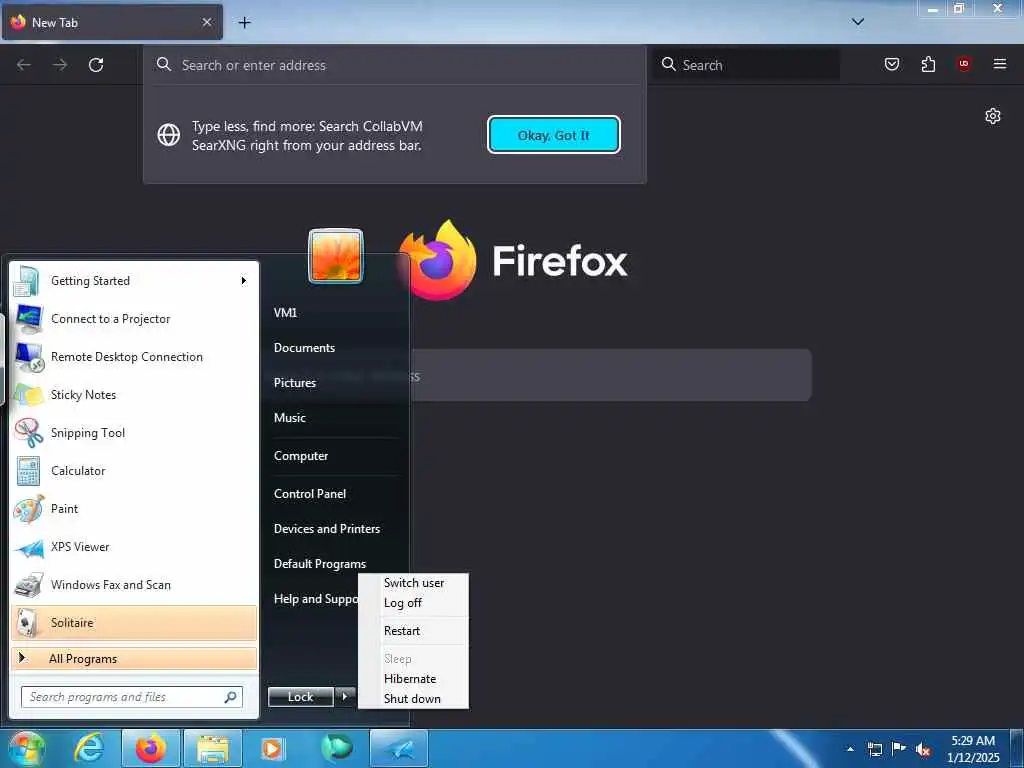Open Internet Explorer from taskbar
Viewport: 1024px width, 768px height.
(x=88, y=748)
